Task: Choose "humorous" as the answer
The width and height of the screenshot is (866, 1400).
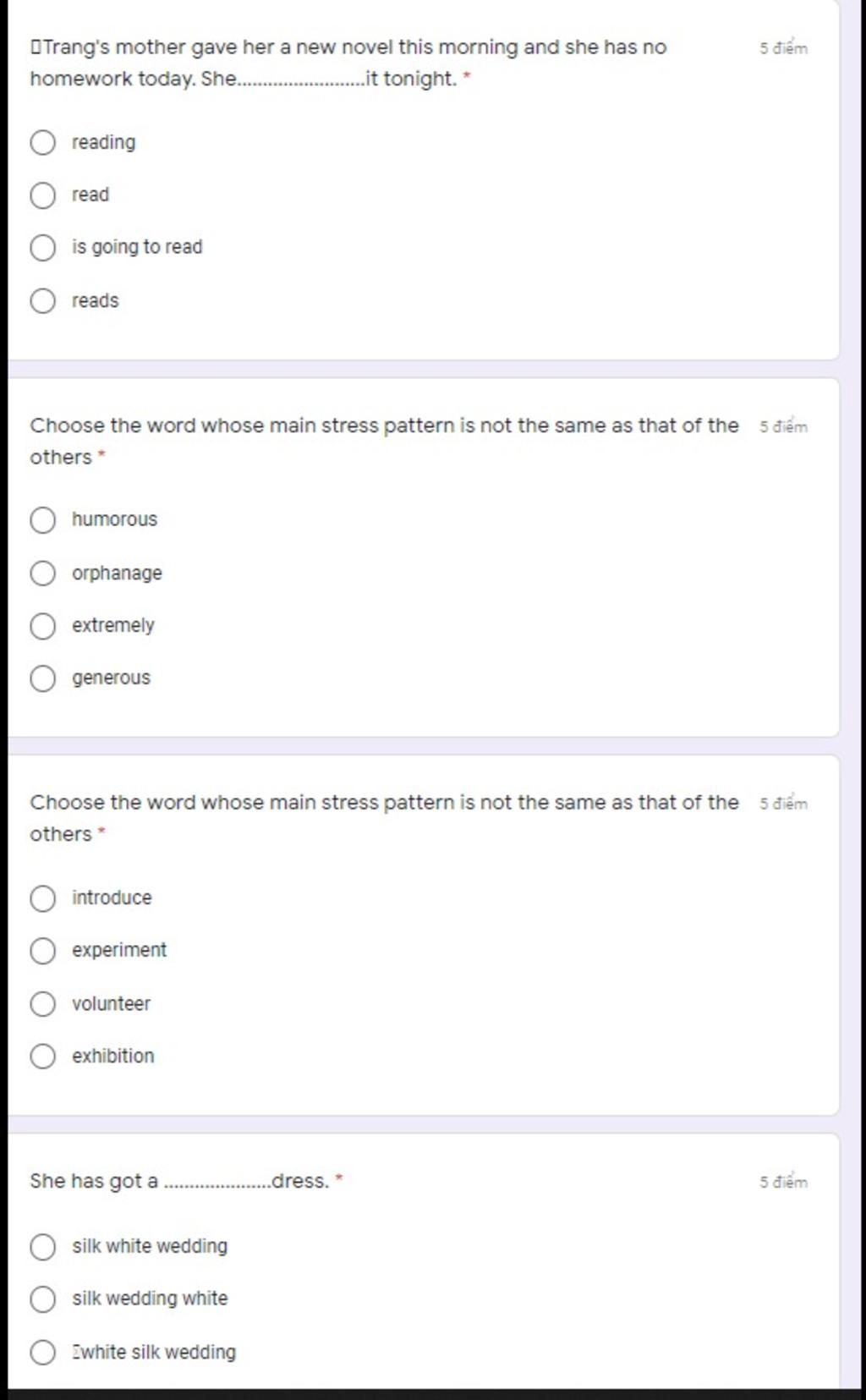Action: pos(43,519)
